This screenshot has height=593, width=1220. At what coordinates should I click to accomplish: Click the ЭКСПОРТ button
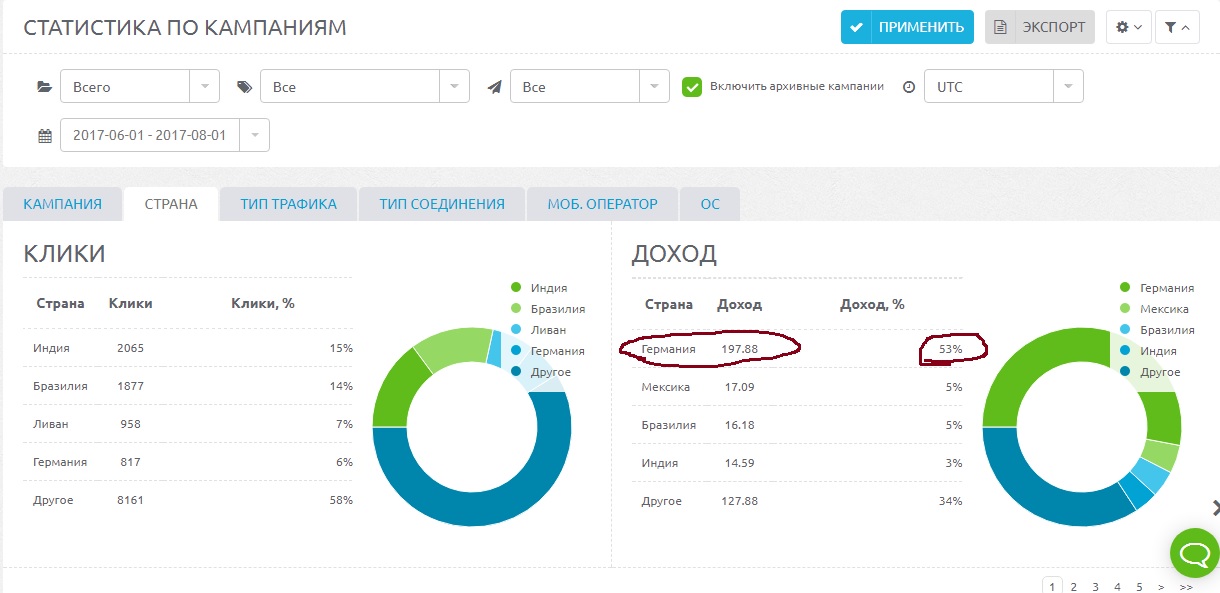pyautogui.click(x=1040, y=27)
